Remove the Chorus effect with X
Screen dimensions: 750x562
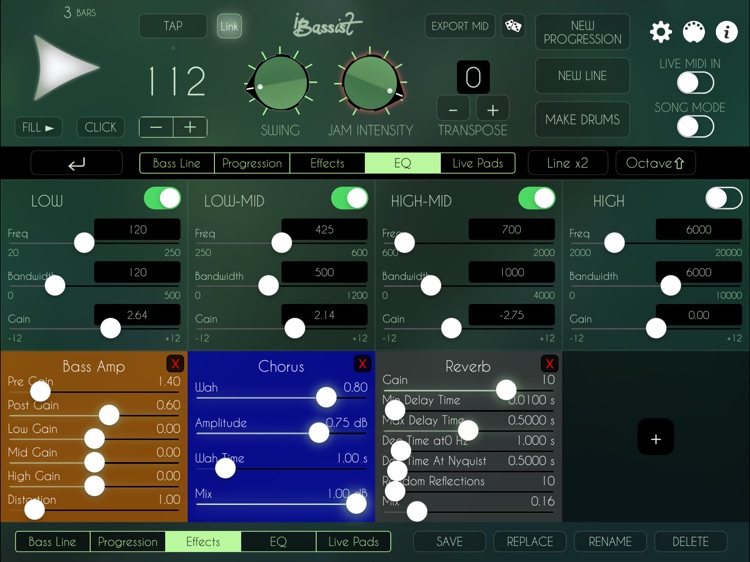(363, 364)
